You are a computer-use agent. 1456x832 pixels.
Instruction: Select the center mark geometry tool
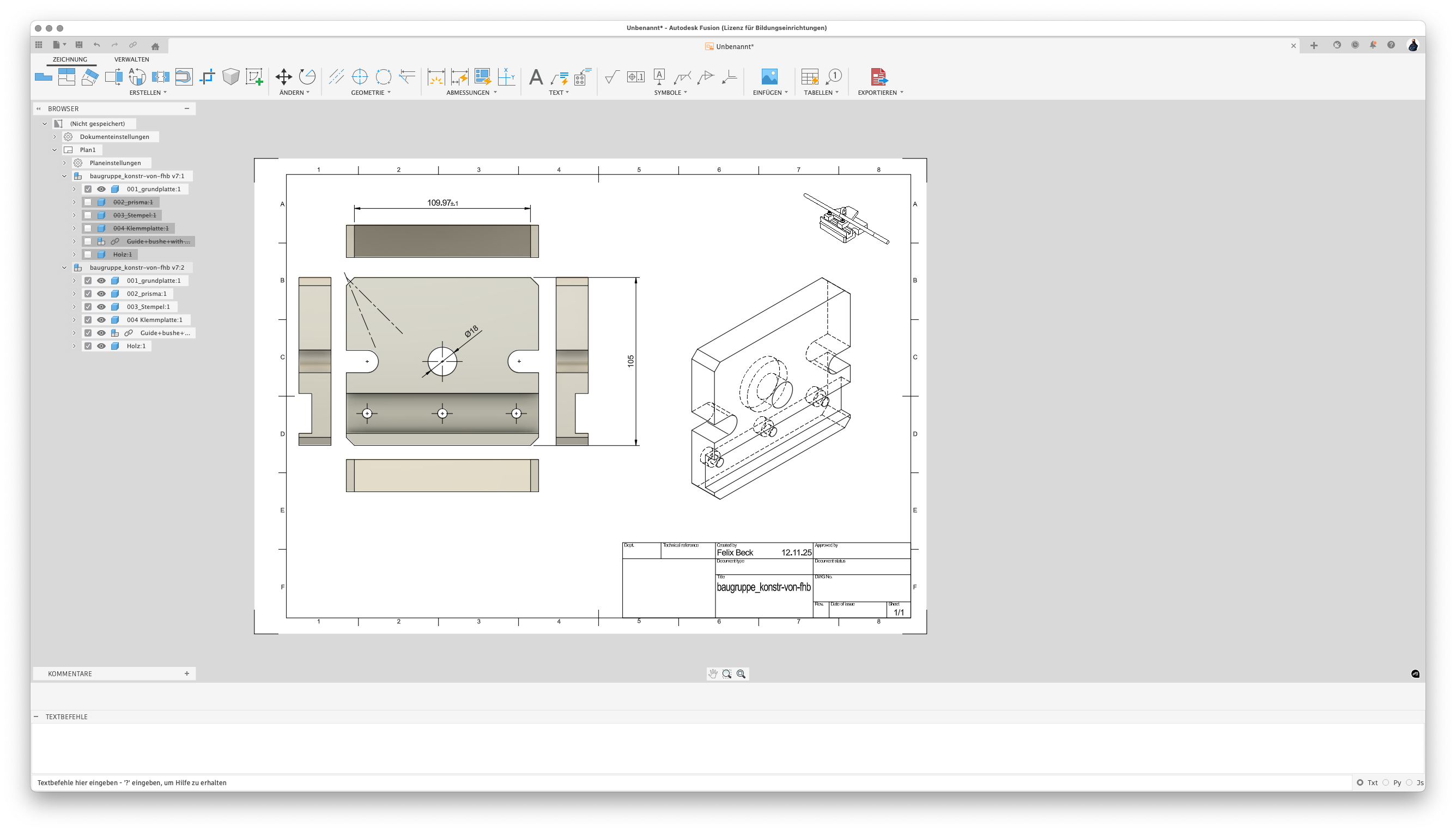[x=360, y=77]
